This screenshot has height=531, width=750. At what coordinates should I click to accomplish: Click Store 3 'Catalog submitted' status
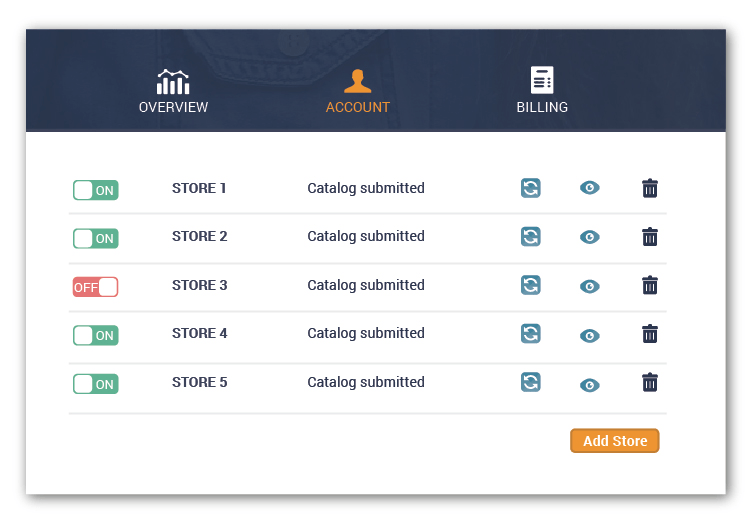coord(366,285)
